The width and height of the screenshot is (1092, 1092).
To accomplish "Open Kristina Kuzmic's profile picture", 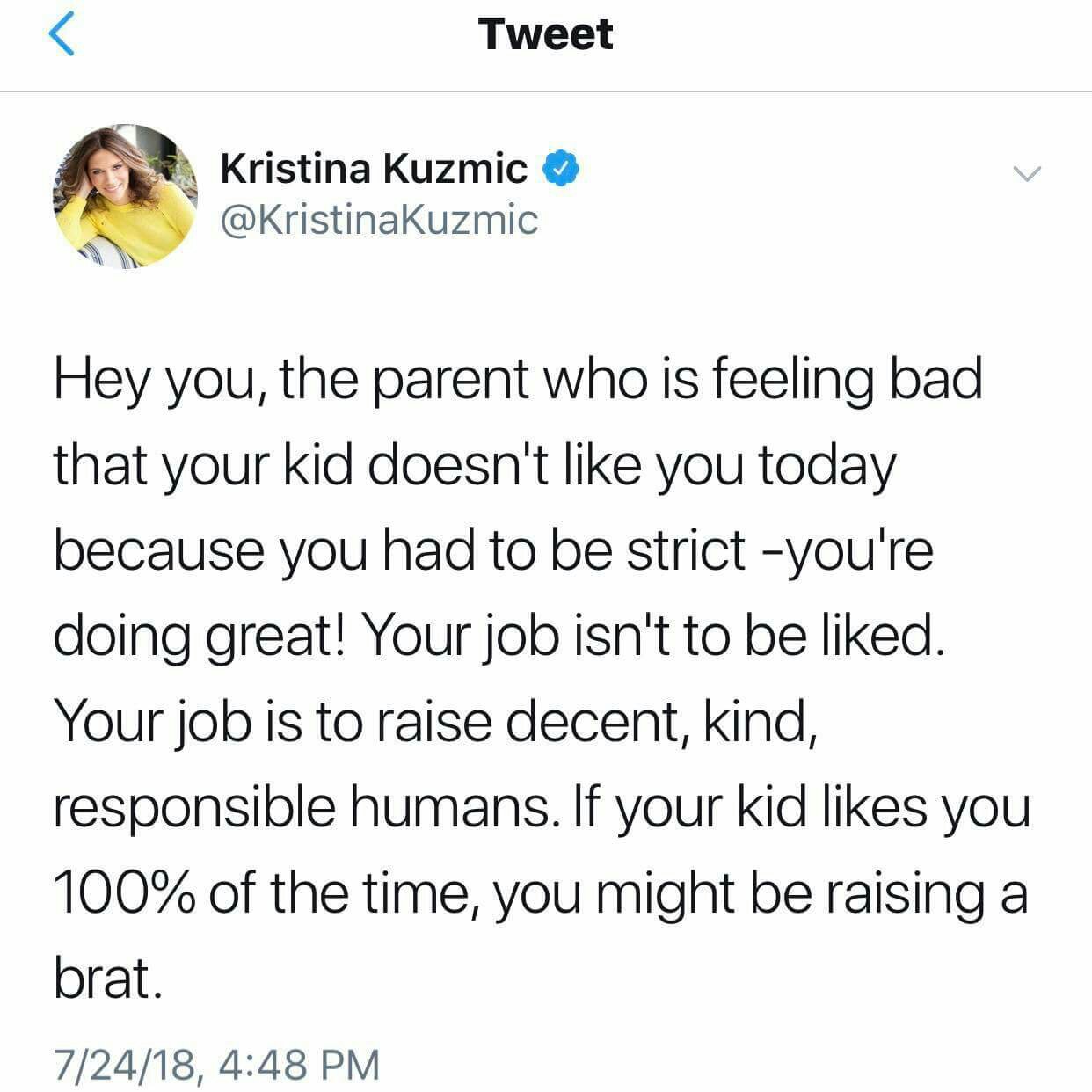I will (125, 195).
